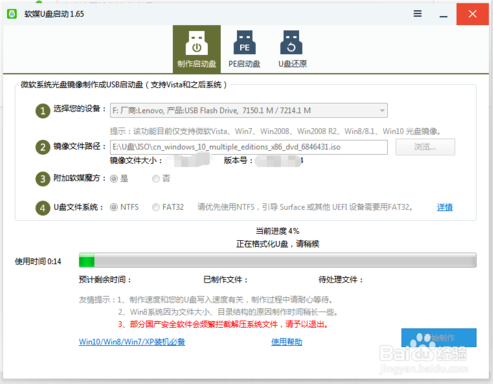Click the green progress bar

pyautogui.click(x=277, y=260)
